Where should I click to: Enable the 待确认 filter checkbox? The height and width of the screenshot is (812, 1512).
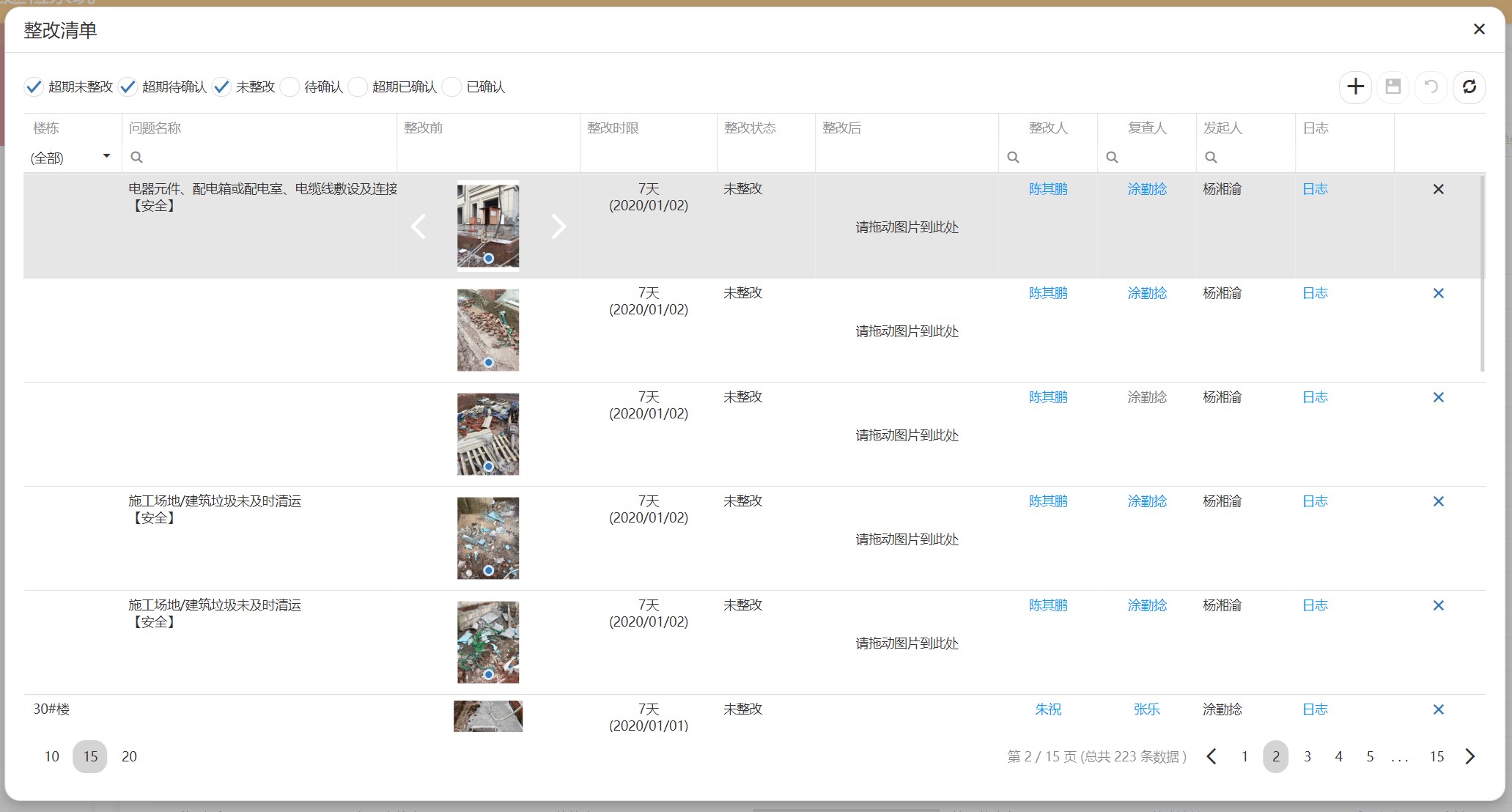pyautogui.click(x=290, y=86)
